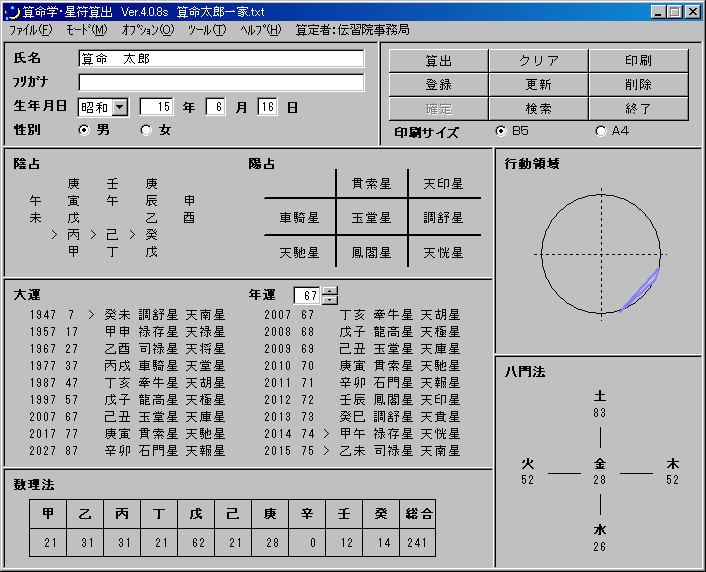
Task: Click the 庚 辰 day pillar in 陰占
Action: click(x=151, y=192)
